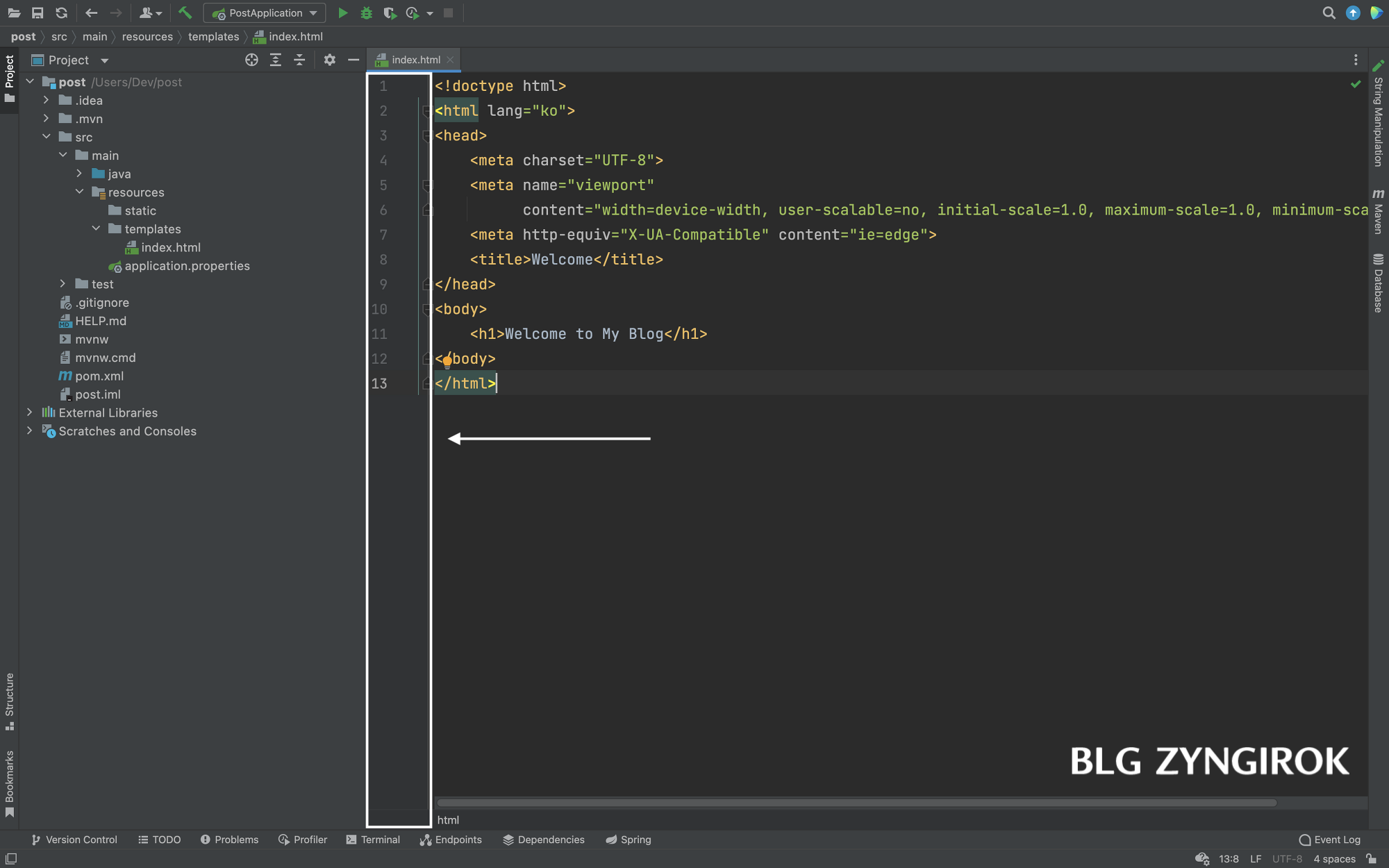This screenshot has height=868, width=1389.
Task: Collapse the templates folder
Action: pos(96,229)
